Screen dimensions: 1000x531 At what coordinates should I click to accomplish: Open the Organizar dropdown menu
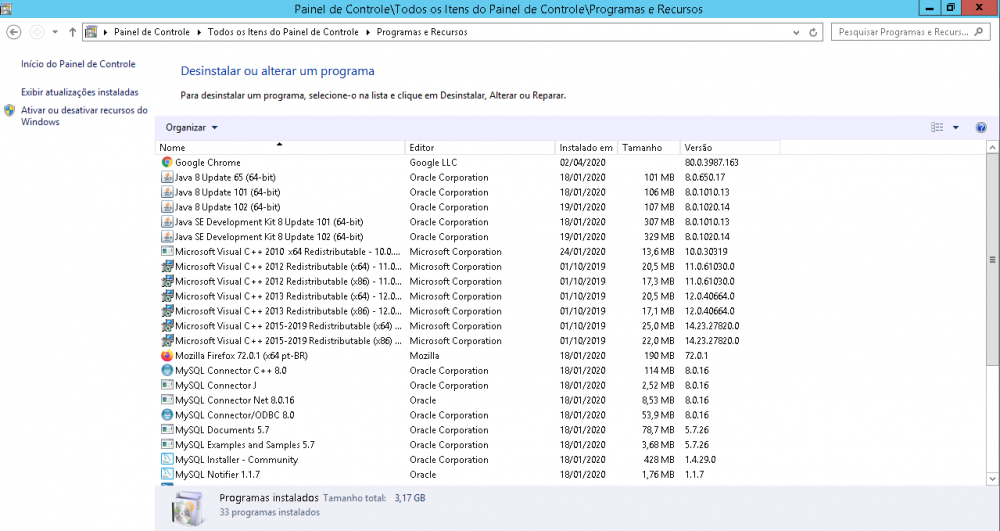click(x=191, y=128)
